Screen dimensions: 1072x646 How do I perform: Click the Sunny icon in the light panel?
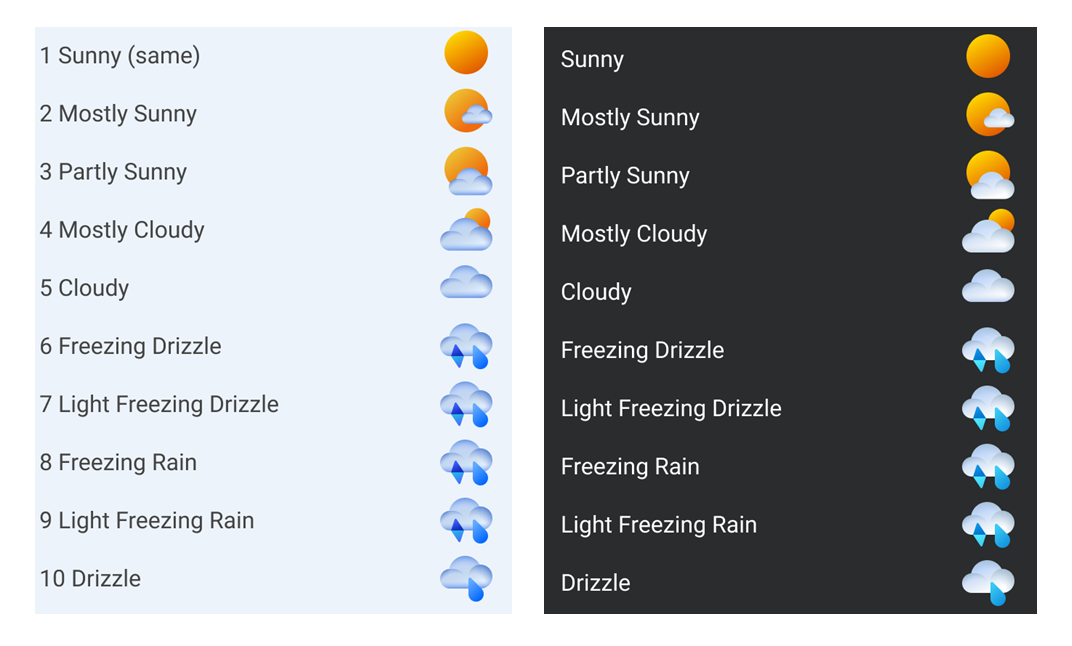[466, 53]
